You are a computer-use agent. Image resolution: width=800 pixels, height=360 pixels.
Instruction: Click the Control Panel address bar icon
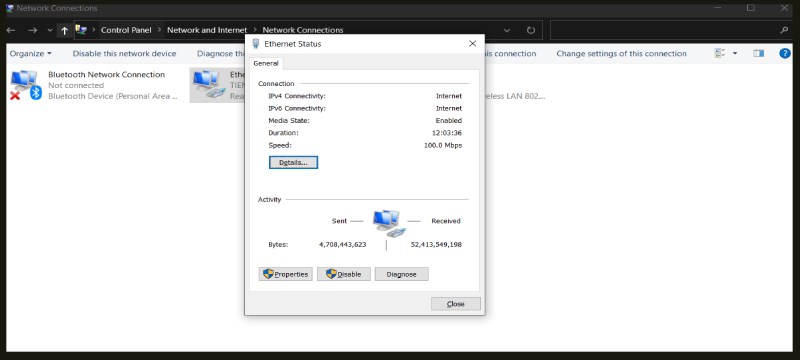81,30
